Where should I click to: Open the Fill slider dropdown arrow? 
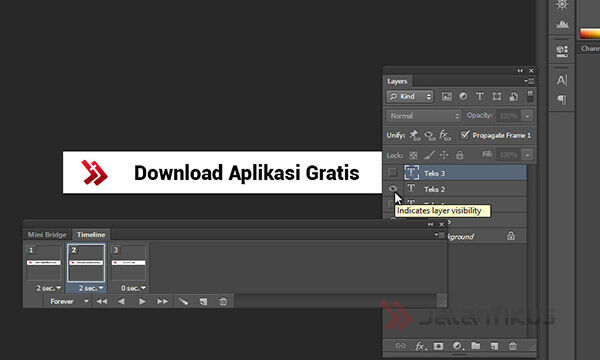point(527,155)
